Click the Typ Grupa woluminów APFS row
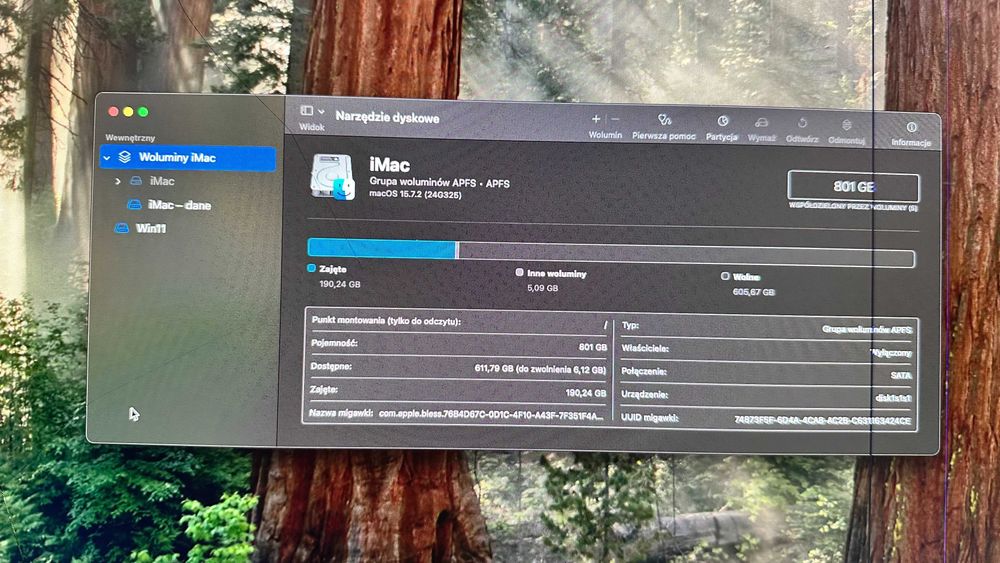This screenshot has width=1000, height=563. click(767, 327)
